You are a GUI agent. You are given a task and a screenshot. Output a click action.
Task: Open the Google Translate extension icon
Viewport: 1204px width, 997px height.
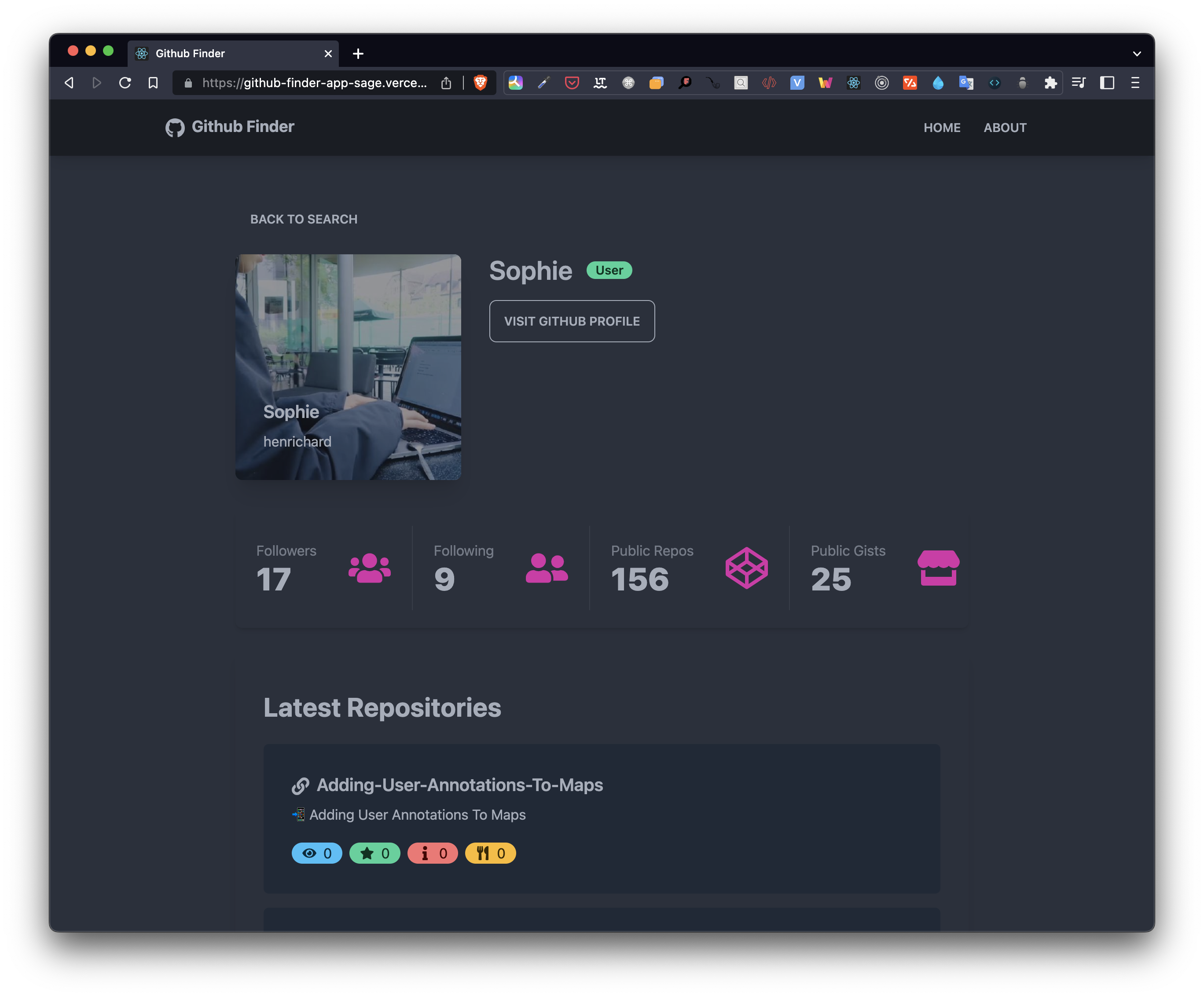966,83
